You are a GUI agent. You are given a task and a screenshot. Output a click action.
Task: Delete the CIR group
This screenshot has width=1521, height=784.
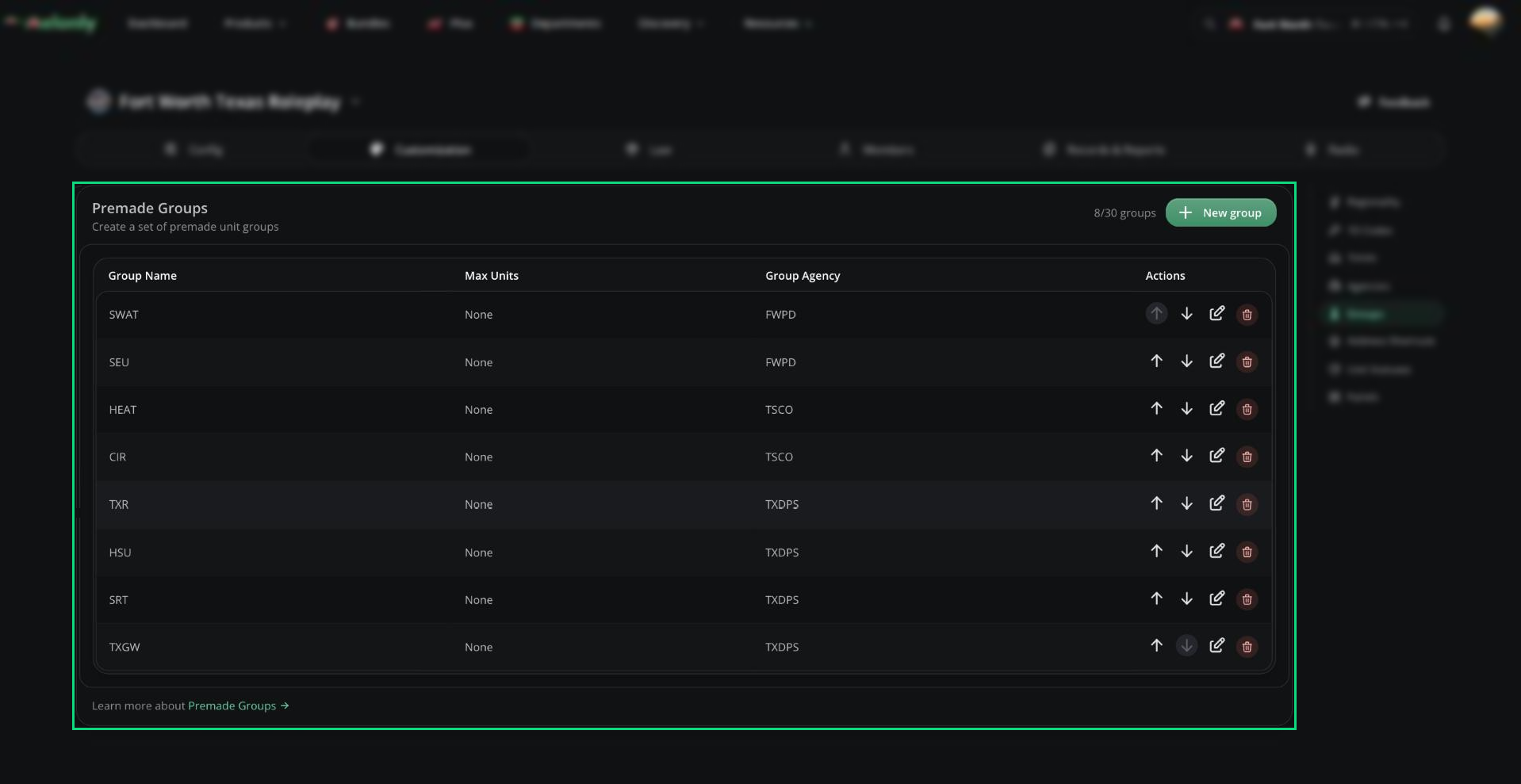(x=1247, y=457)
